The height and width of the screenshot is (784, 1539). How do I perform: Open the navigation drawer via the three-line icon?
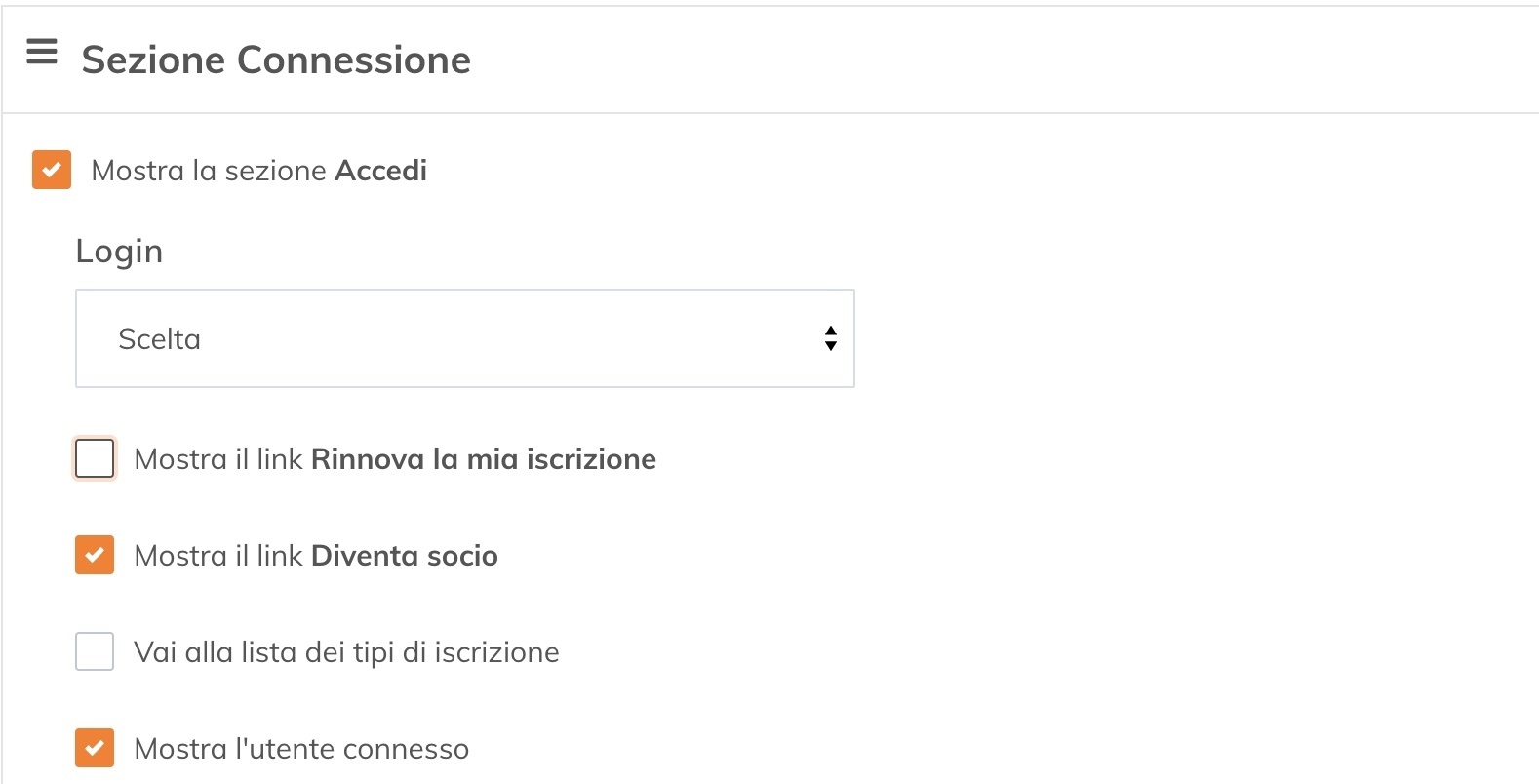(42, 52)
